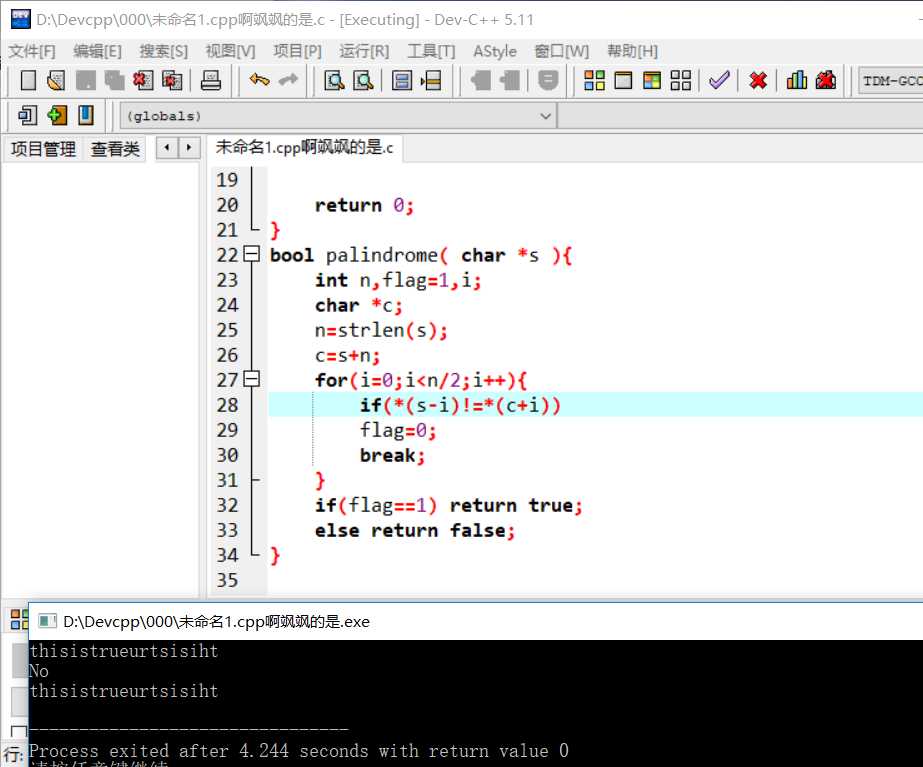
Task: Switch to the 查看类 tab
Action: (115, 149)
